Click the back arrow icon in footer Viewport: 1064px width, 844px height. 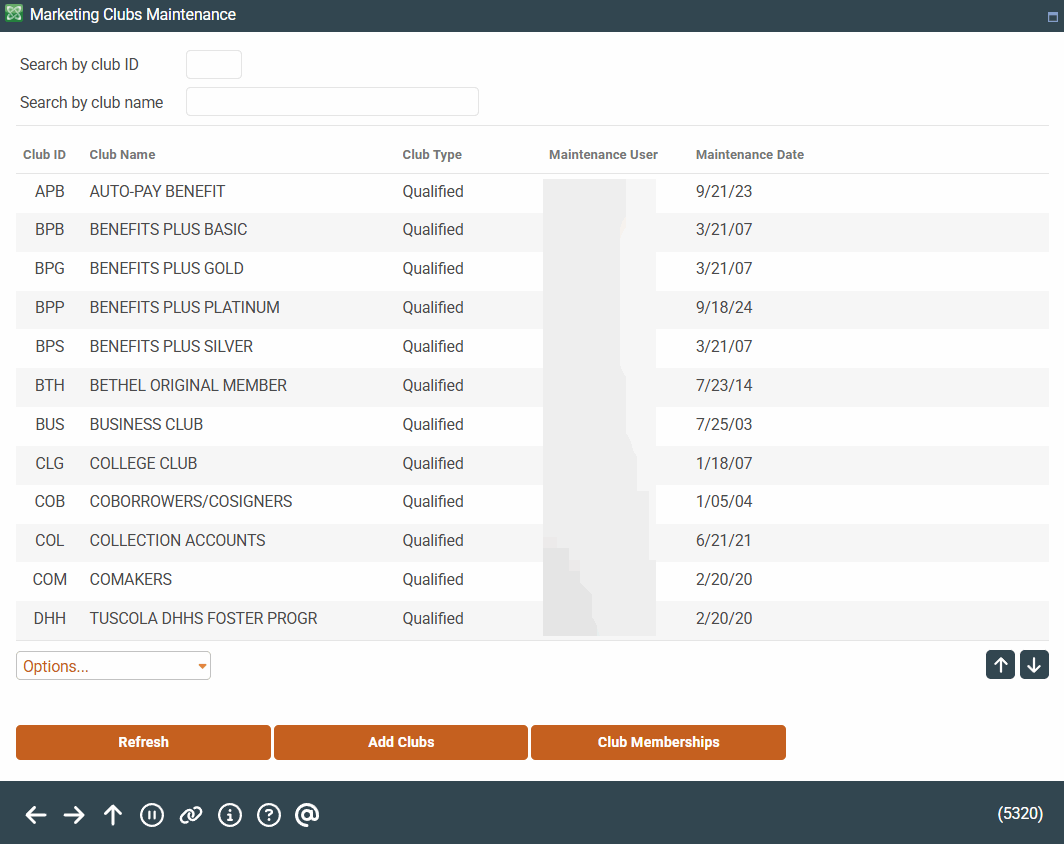(x=36, y=815)
